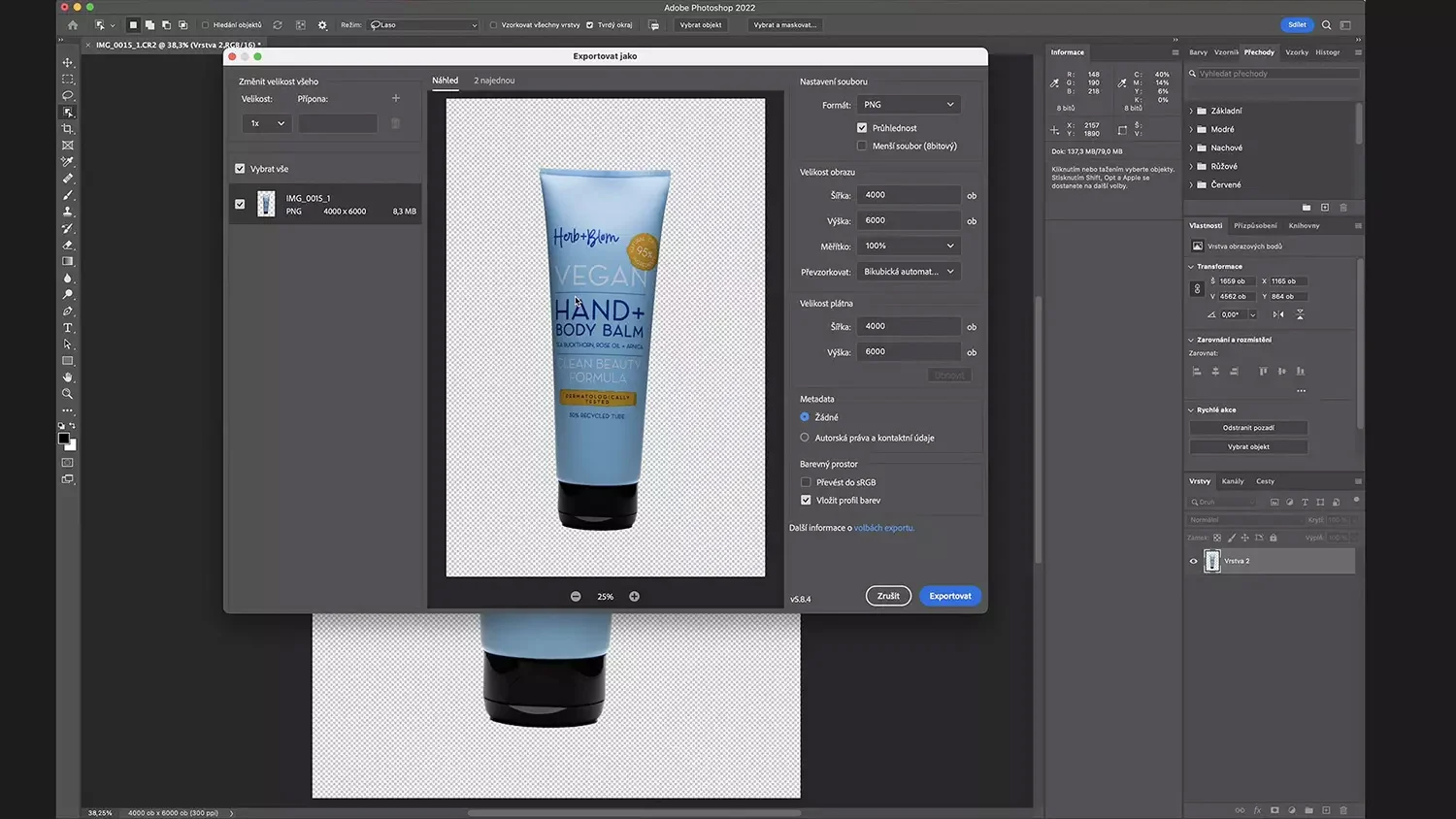Image resolution: width=1456 pixels, height=819 pixels.
Task: Click Vybrat a maskovat button
Action: click(x=785, y=25)
